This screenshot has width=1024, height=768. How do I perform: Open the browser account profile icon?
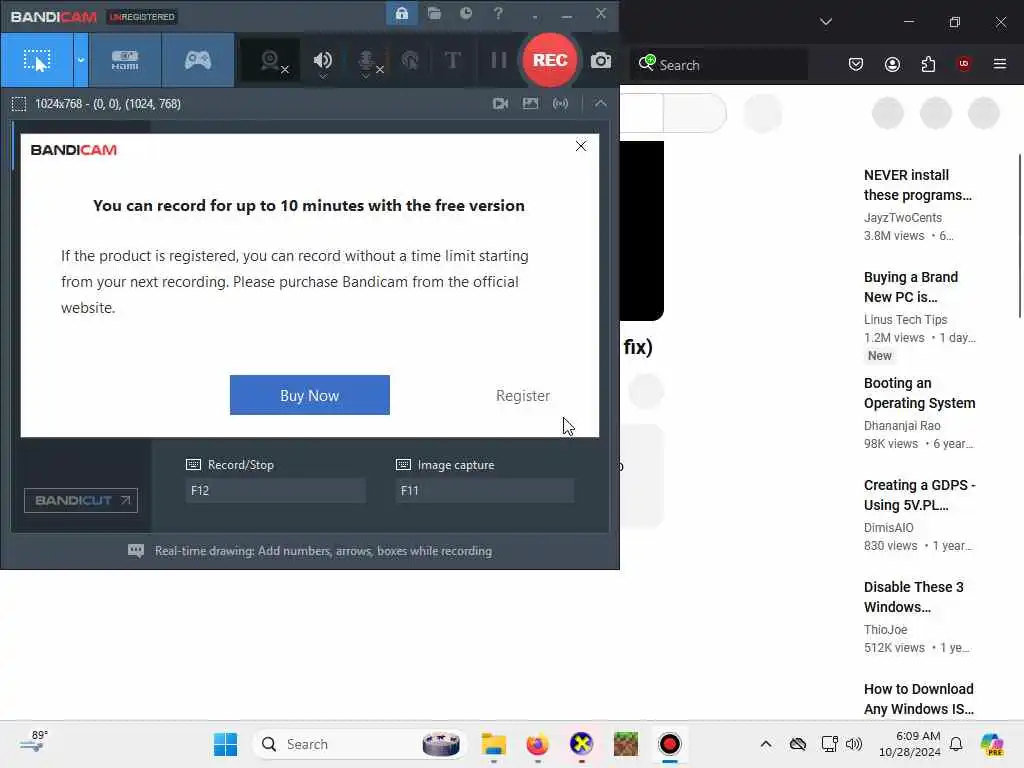pos(892,64)
